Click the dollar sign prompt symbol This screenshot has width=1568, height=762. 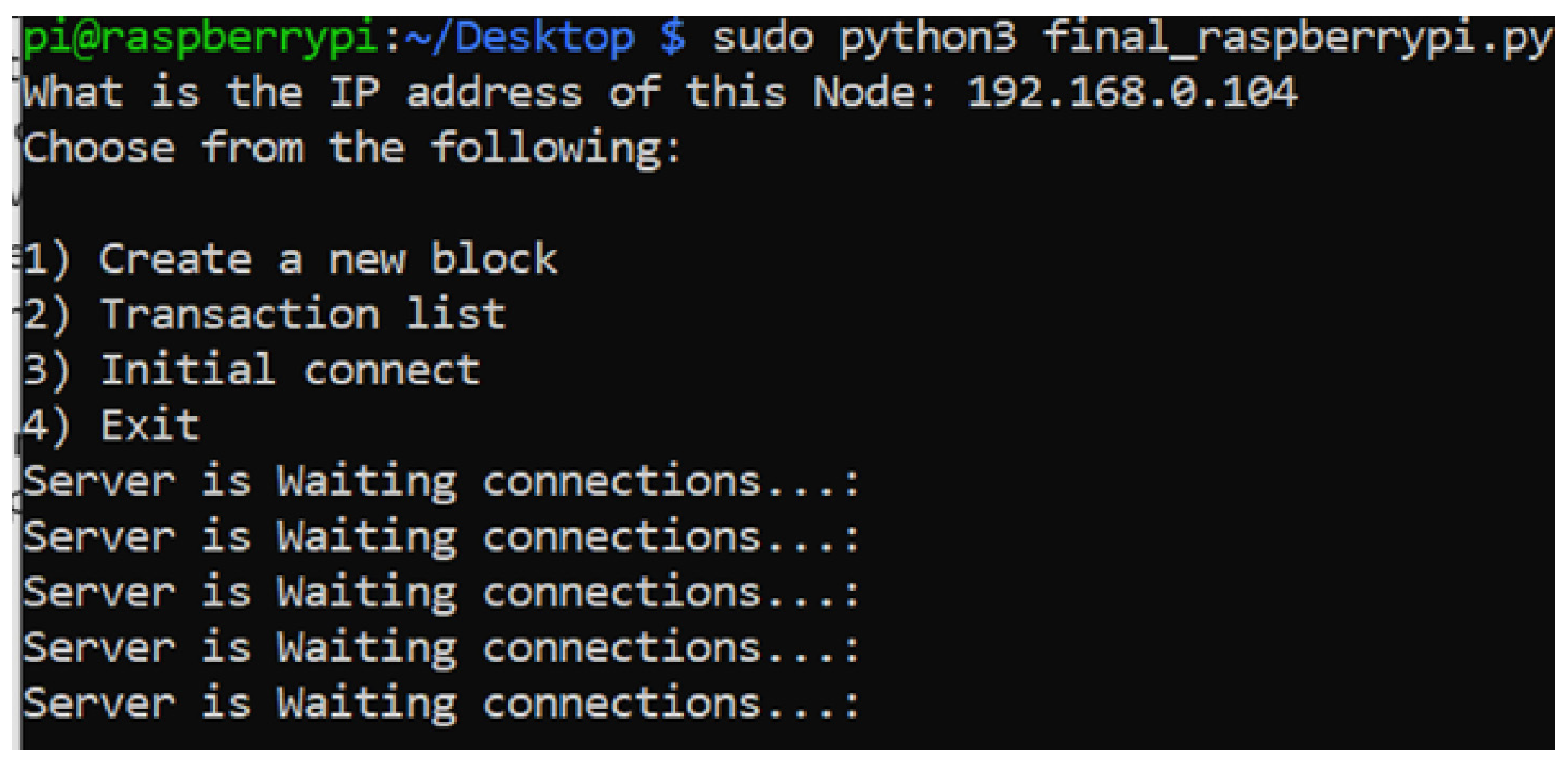(x=673, y=38)
